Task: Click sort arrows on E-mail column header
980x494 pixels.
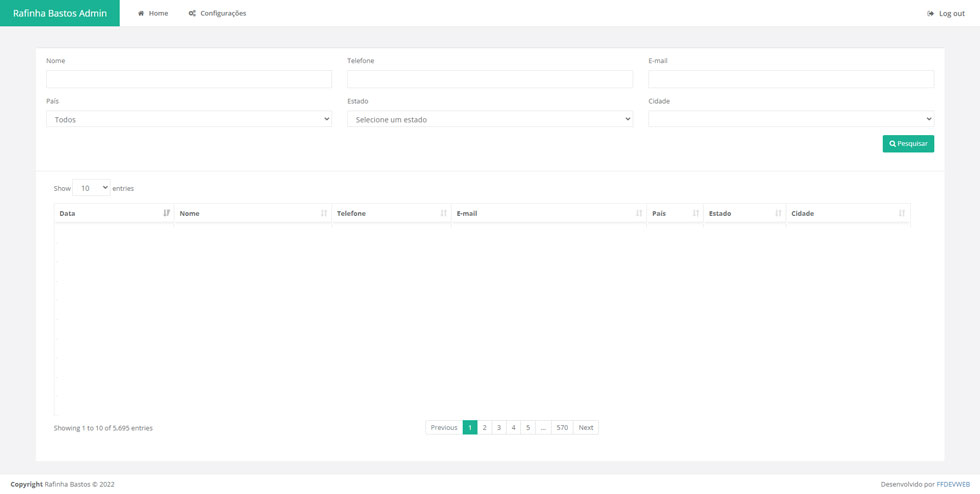Action: [x=639, y=213]
